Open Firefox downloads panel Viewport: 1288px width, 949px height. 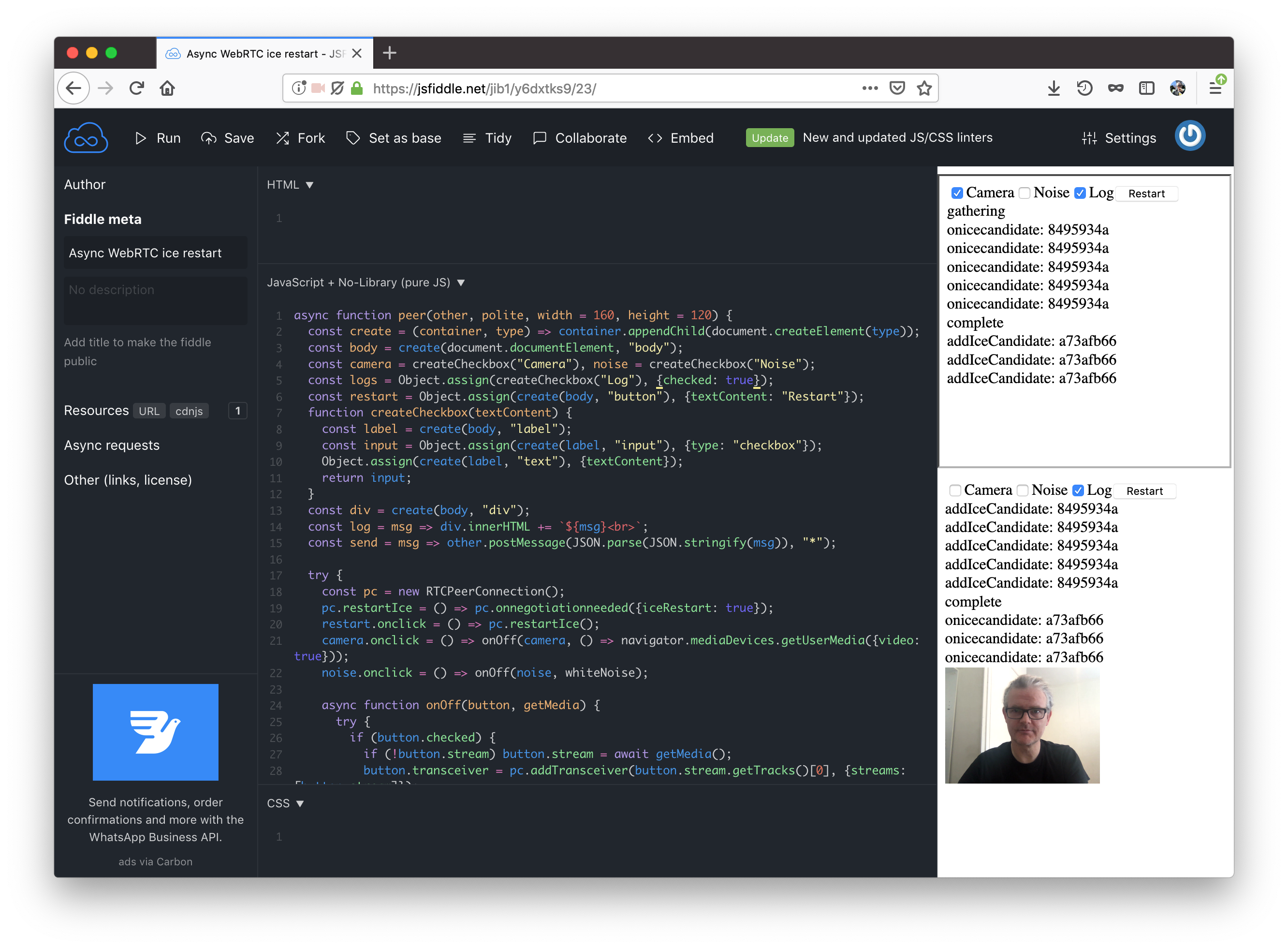point(1054,88)
